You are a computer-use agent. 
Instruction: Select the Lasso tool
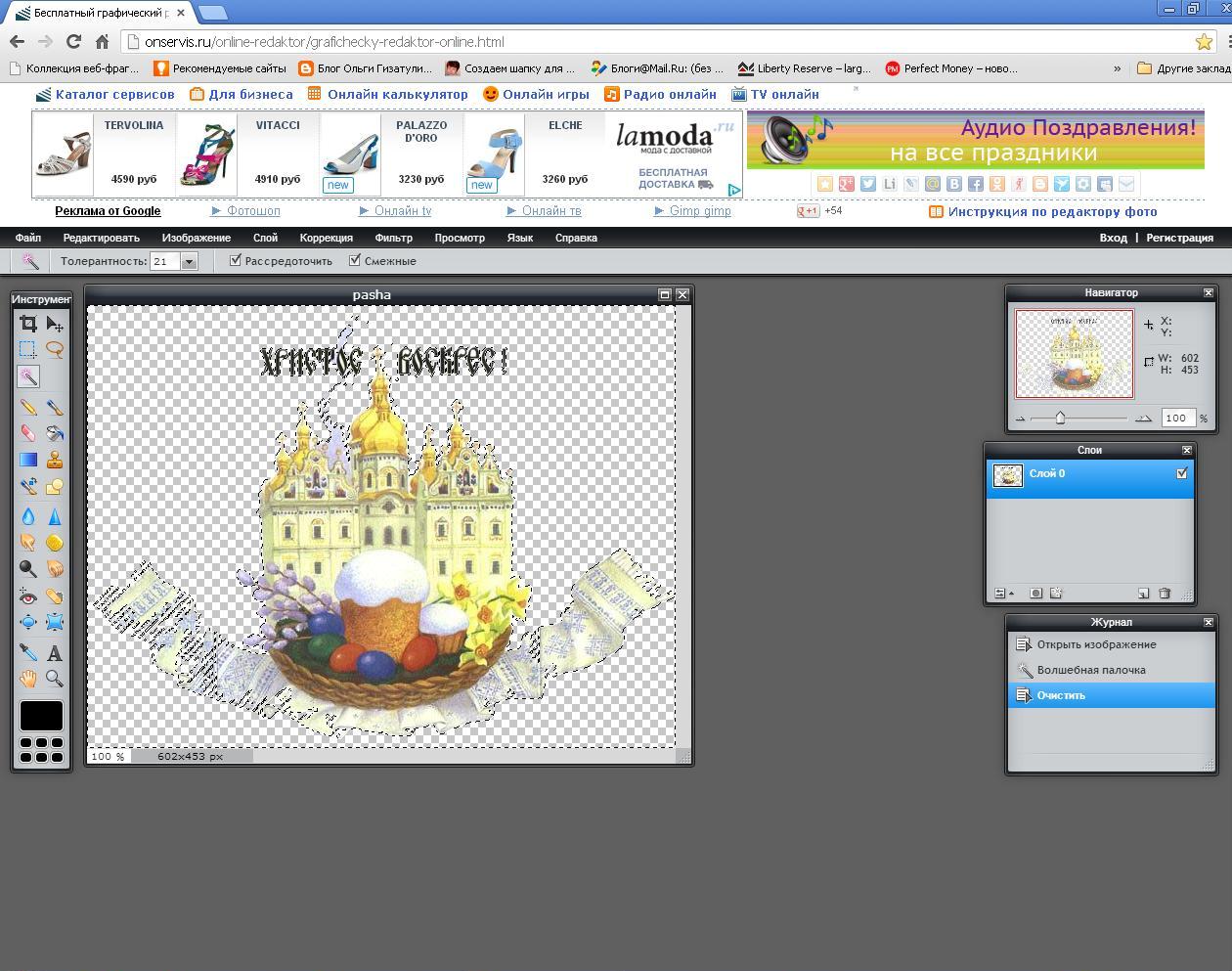pos(55,349)
